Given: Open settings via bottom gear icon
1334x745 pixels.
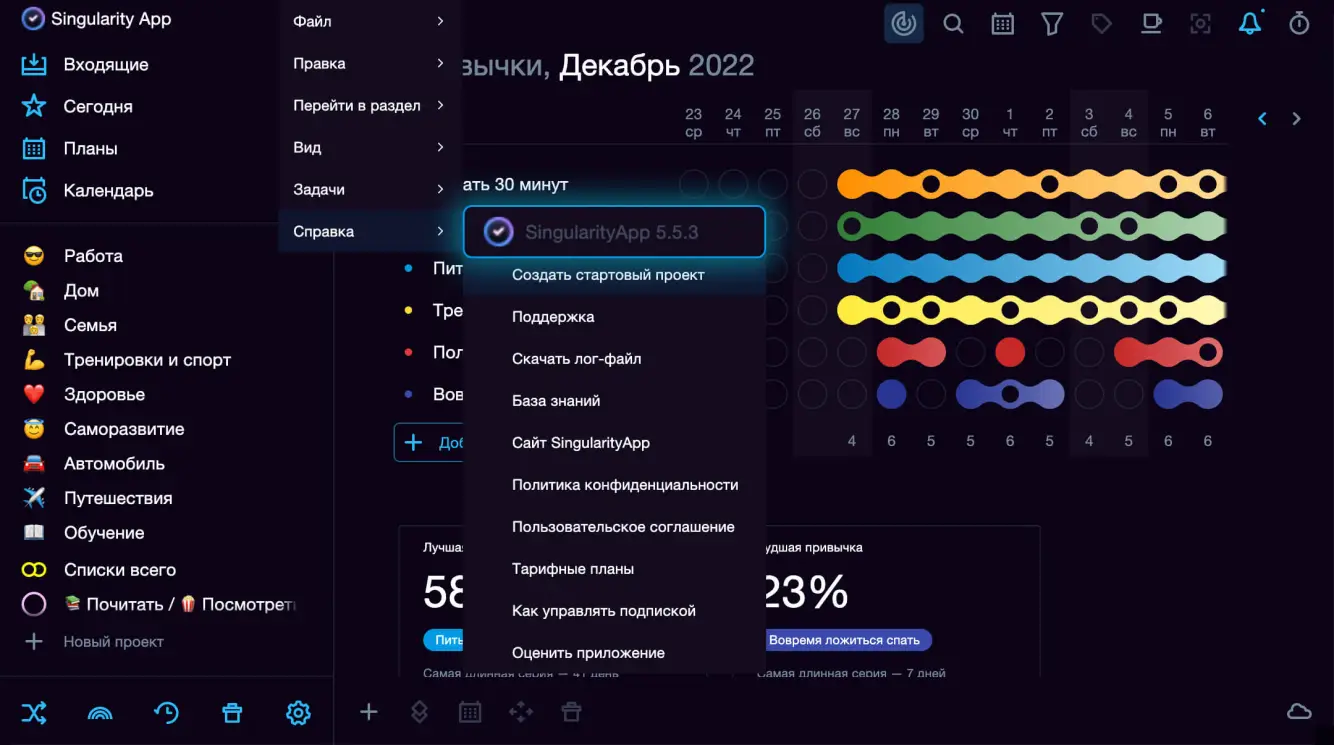Looking at the screenshot, I should tap(298, 713).
